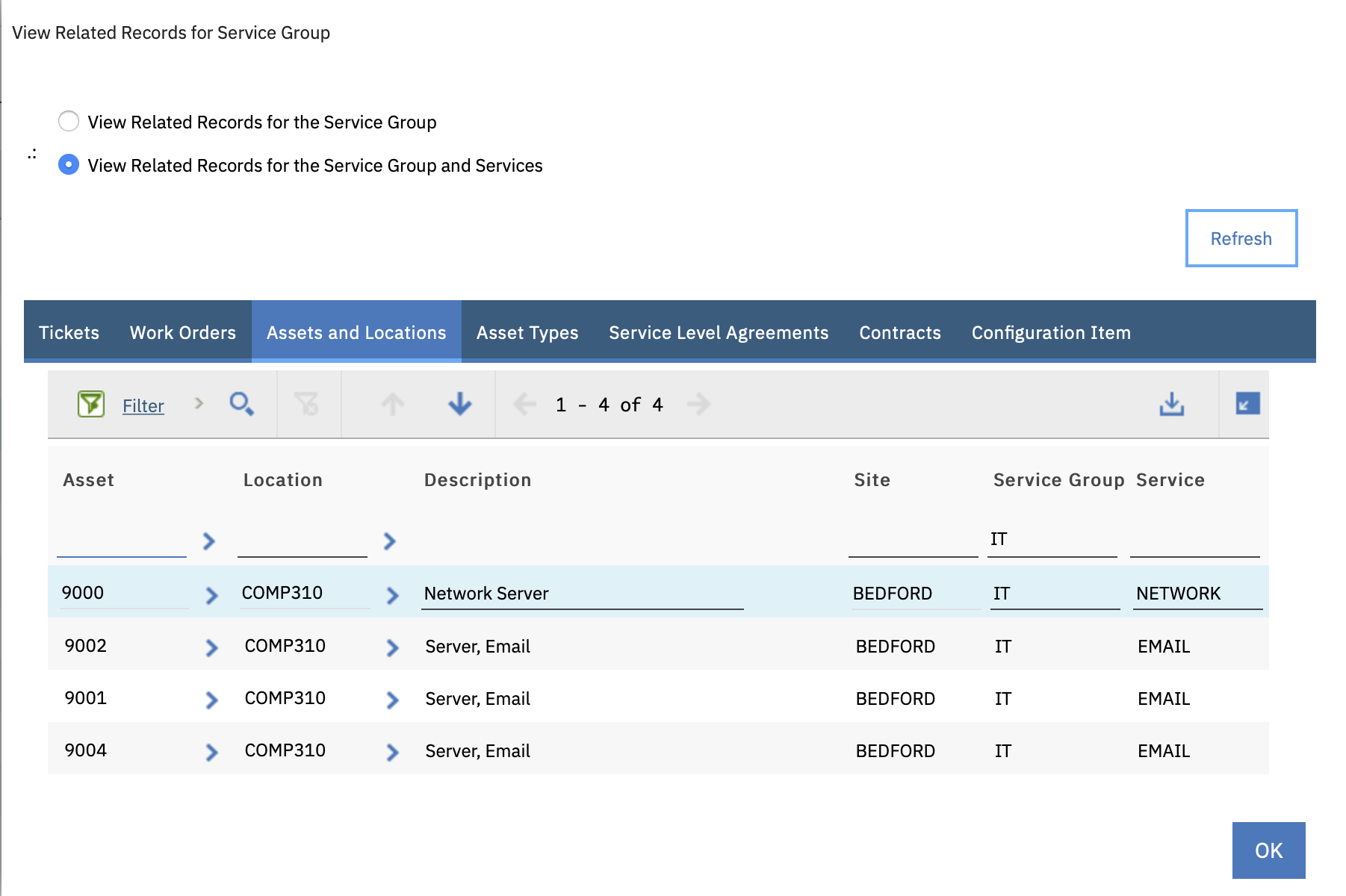
Task: Click the collapse table icon on the right
Action: coord(1247,403)
